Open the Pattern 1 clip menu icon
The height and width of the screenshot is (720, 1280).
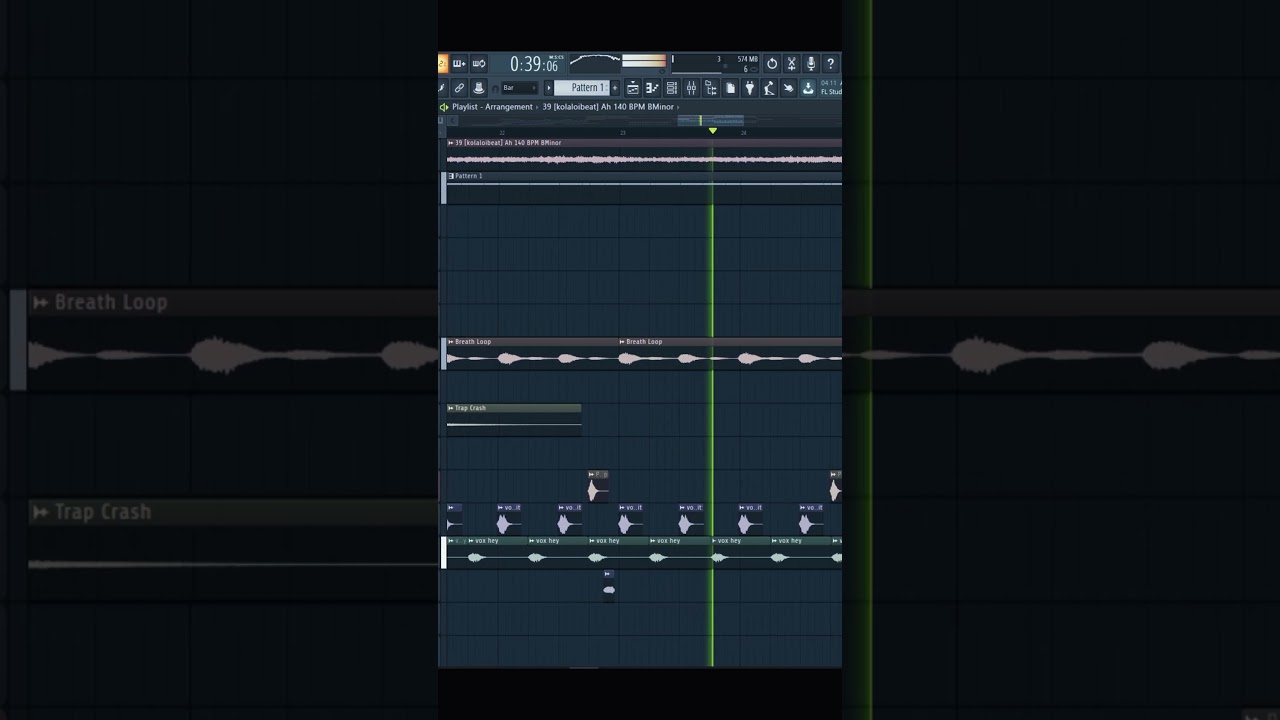450,176
